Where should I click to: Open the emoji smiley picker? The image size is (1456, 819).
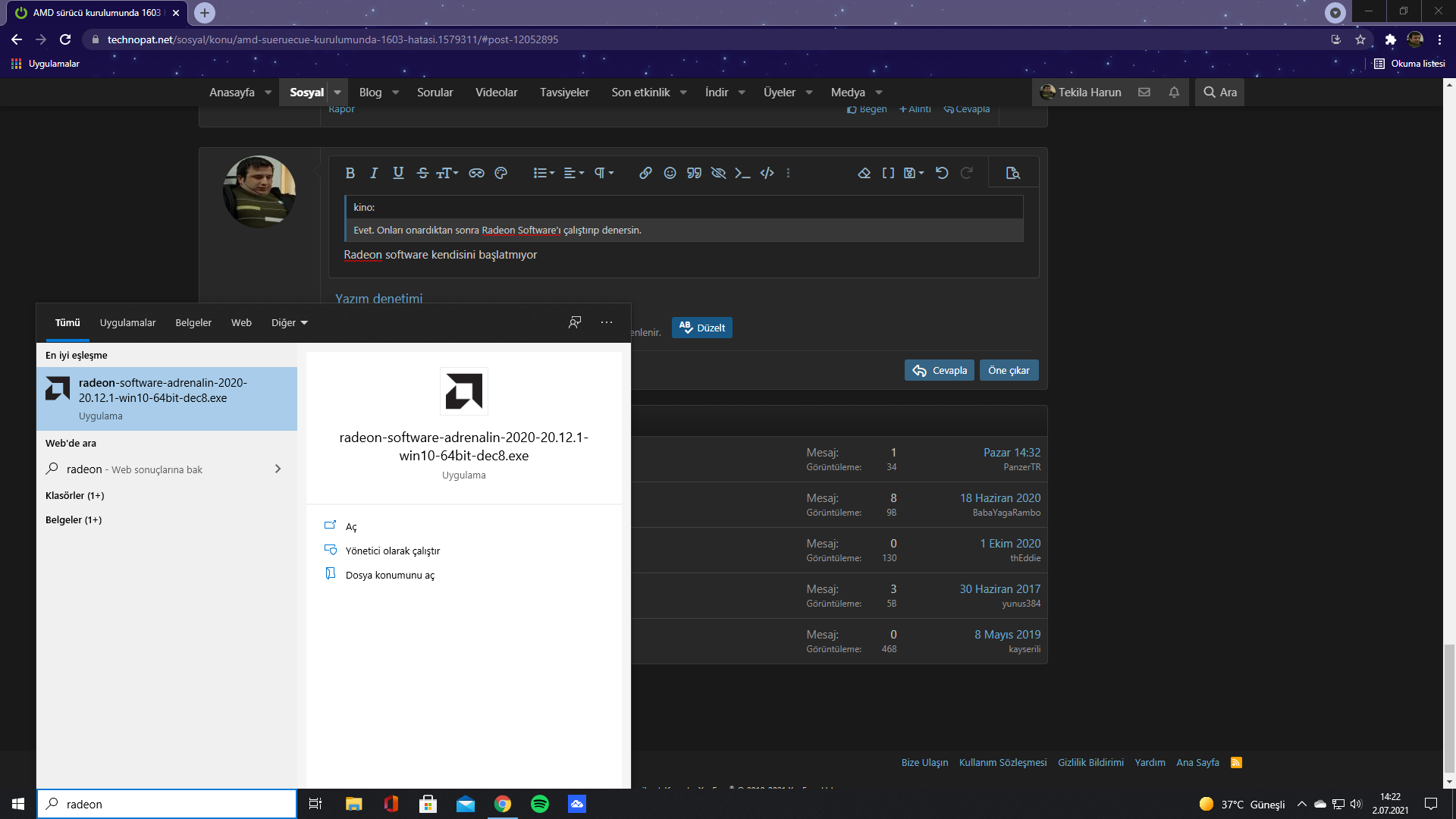(x=670, y=173)
